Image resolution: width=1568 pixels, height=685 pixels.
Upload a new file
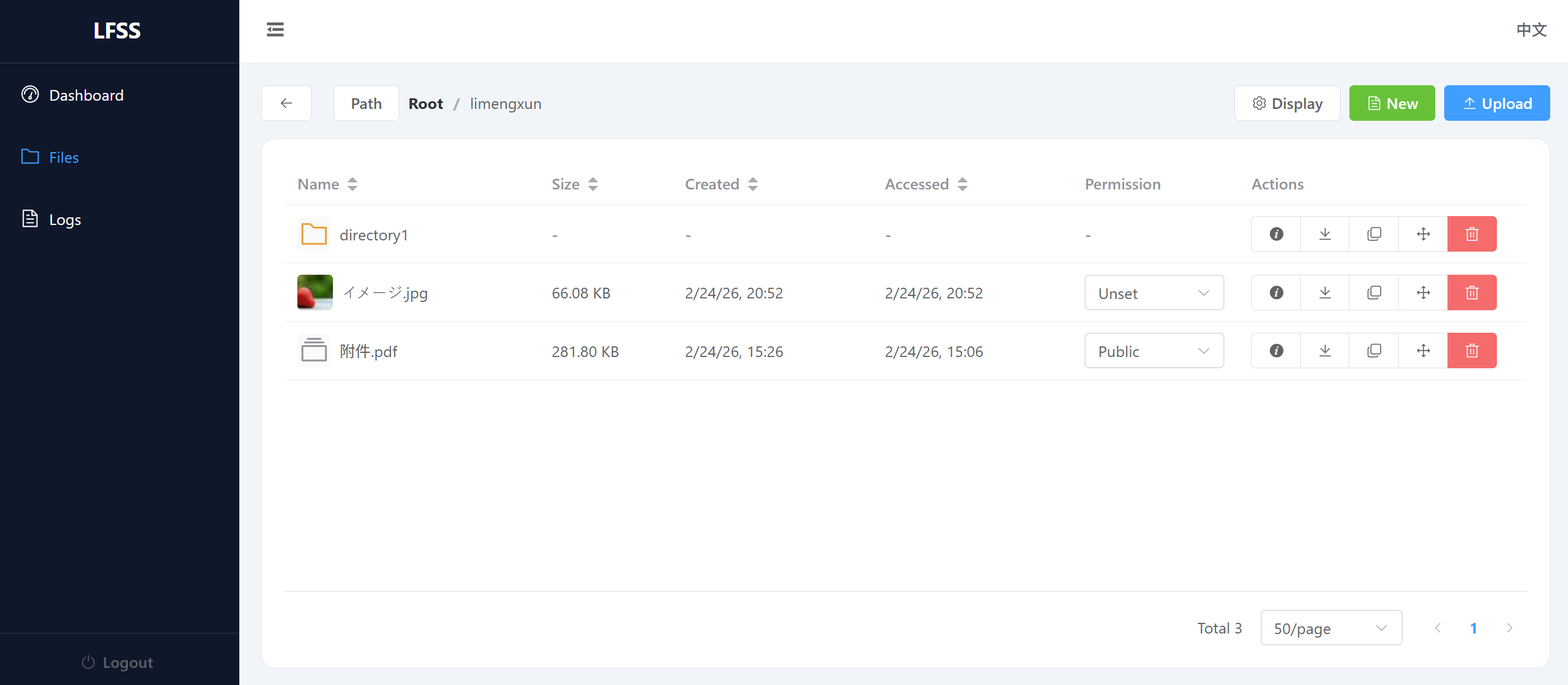1497,103
